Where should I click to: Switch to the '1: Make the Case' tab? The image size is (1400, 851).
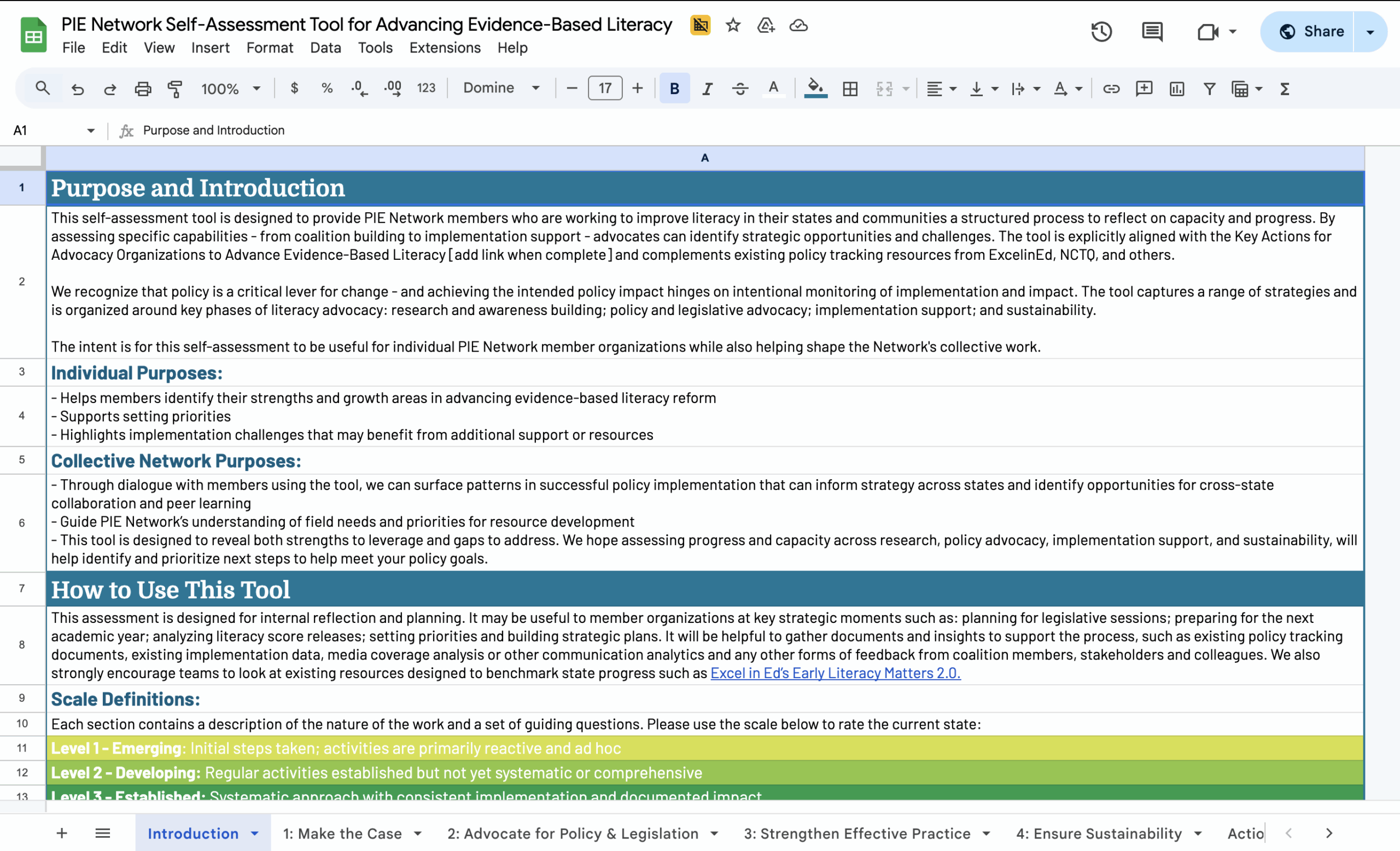coord(342,833)
